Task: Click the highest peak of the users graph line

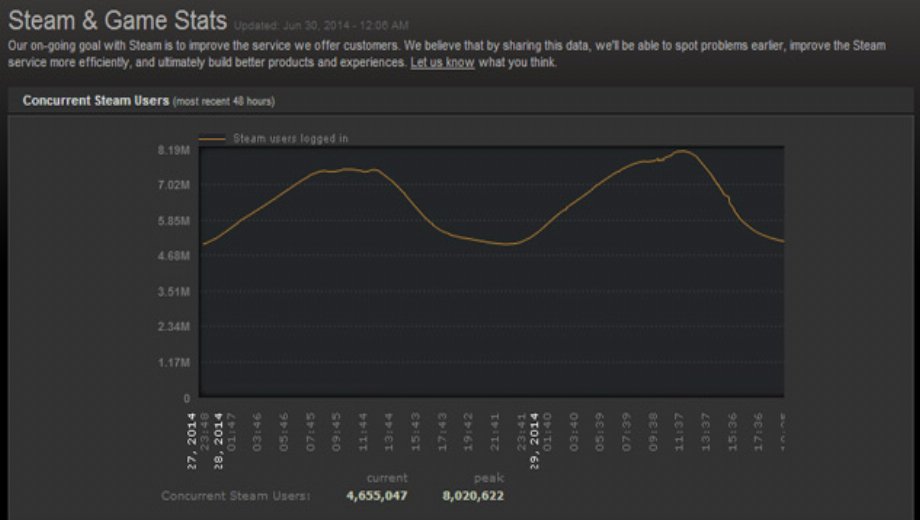Action: click(682, 151)
